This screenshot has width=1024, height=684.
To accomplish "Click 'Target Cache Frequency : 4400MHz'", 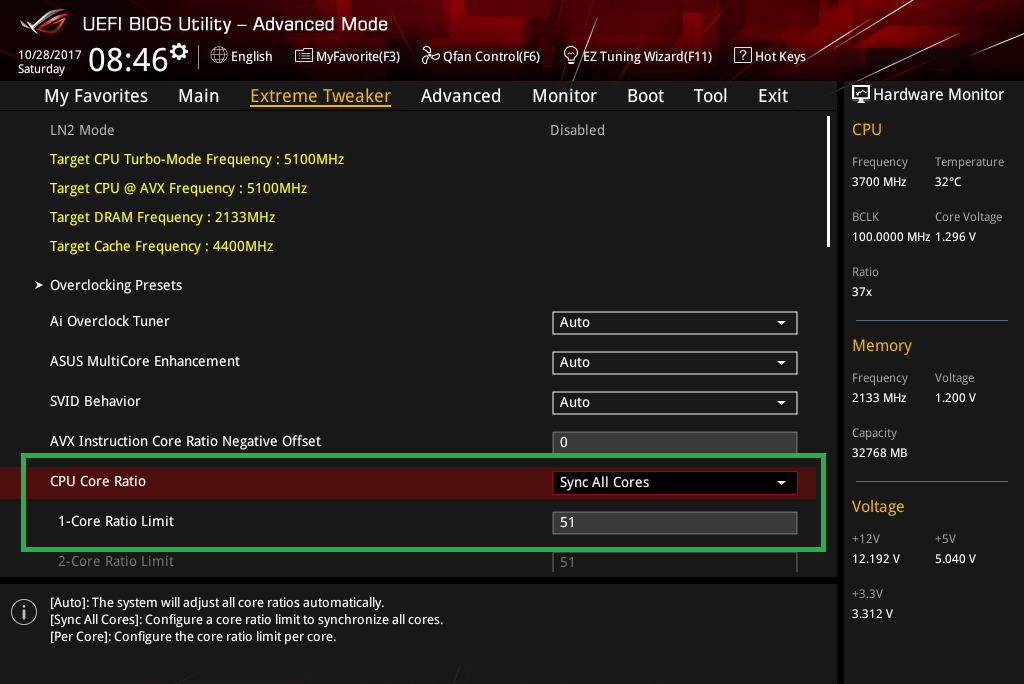I will [x=161, y=246].
